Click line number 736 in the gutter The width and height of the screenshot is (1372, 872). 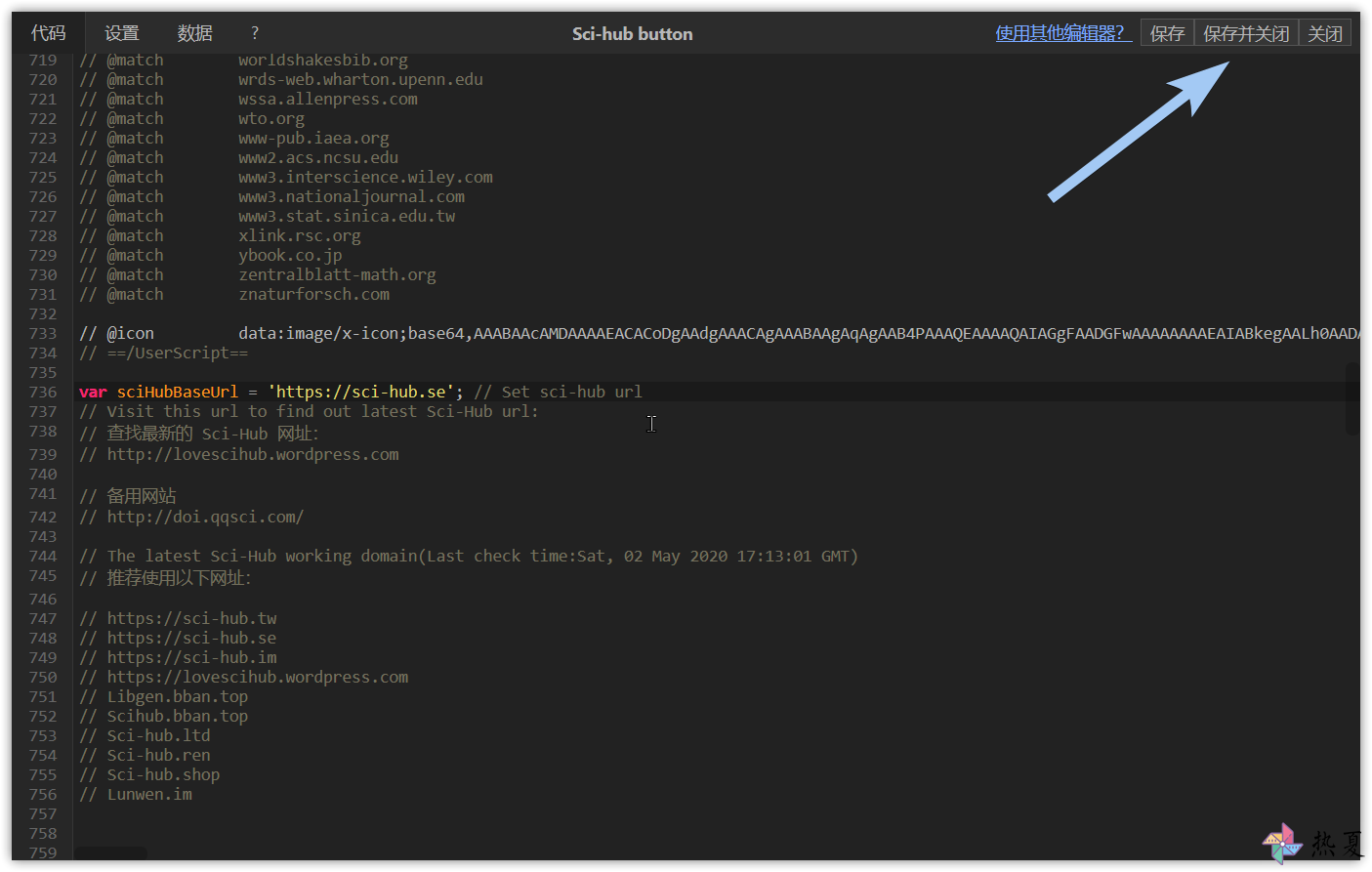coord(43,392)
